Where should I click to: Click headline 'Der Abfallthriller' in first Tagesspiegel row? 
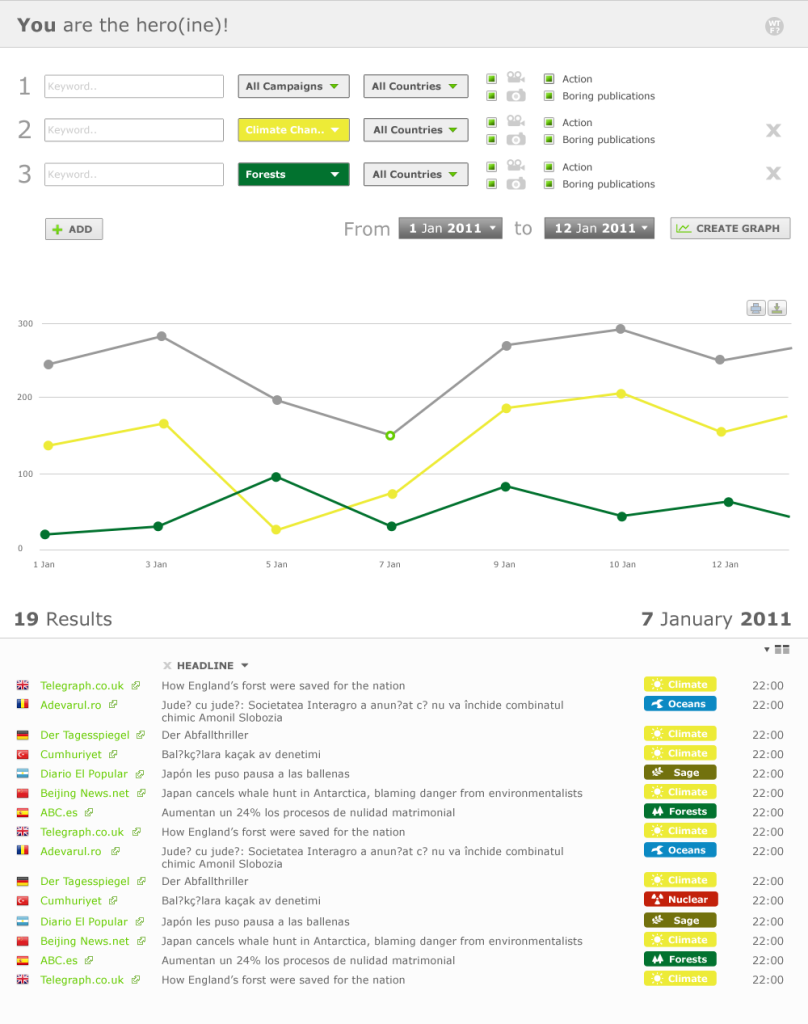(x=204, y=735)
